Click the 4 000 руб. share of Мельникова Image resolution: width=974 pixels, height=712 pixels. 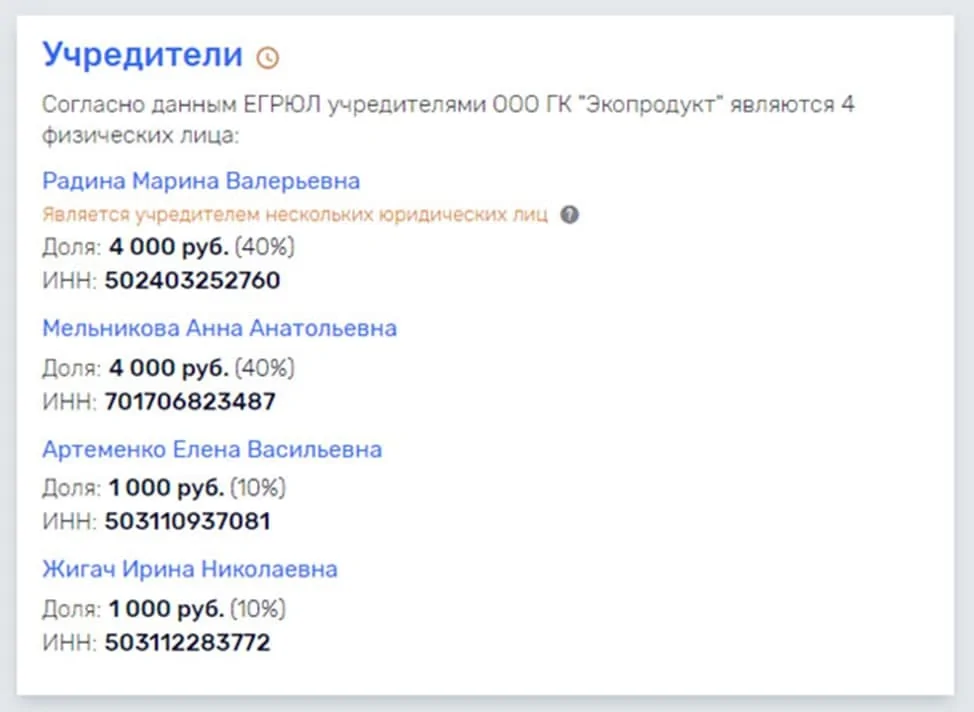click(x=168, y=368)
